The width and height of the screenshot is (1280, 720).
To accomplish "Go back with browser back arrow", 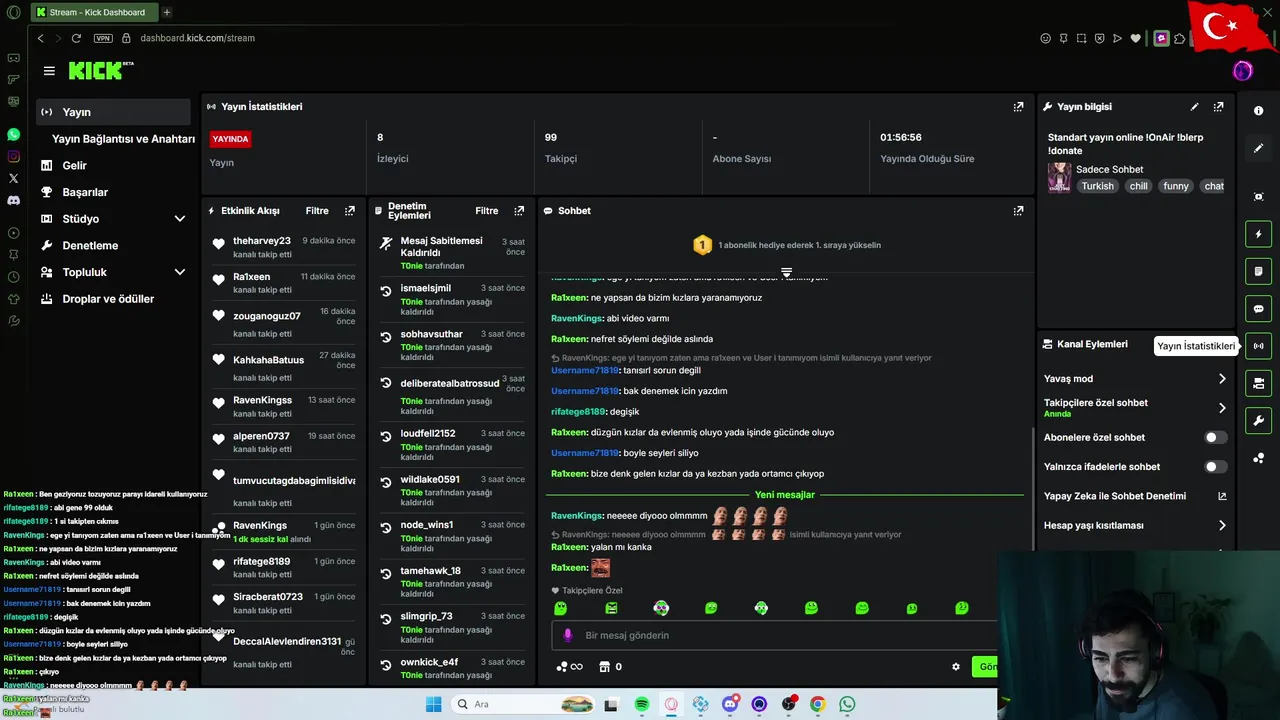I will [40, 38].
